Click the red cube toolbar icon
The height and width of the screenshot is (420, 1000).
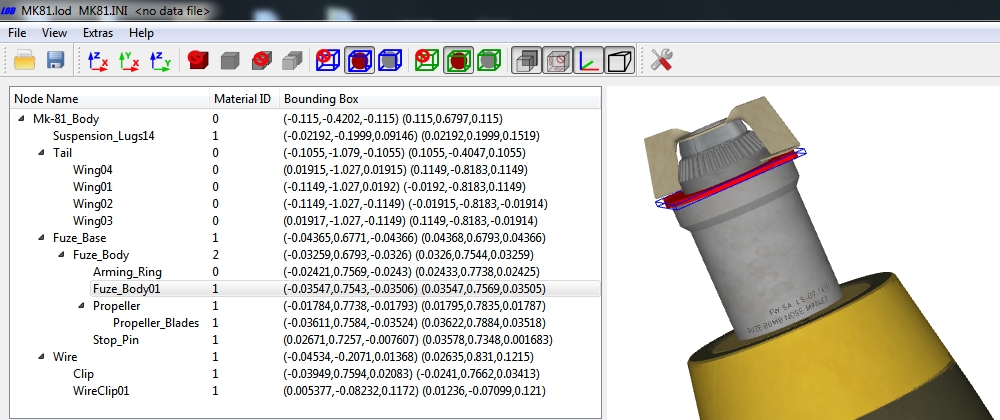click(198, 61)
